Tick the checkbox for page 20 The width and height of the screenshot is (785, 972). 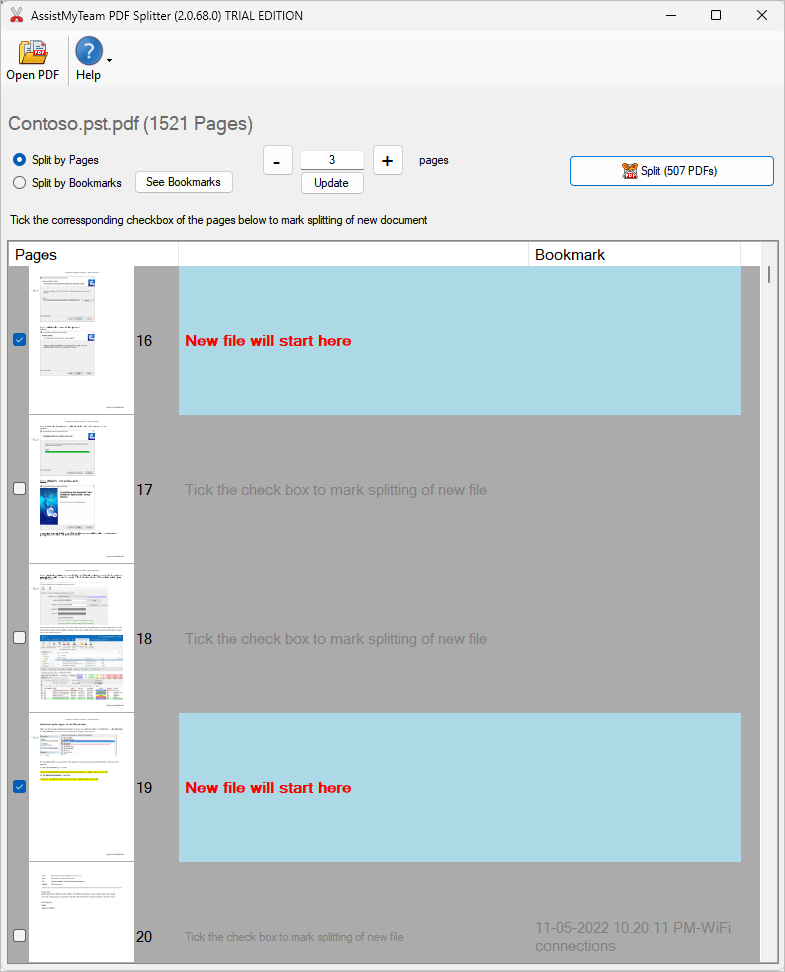[x=19, y=936]
